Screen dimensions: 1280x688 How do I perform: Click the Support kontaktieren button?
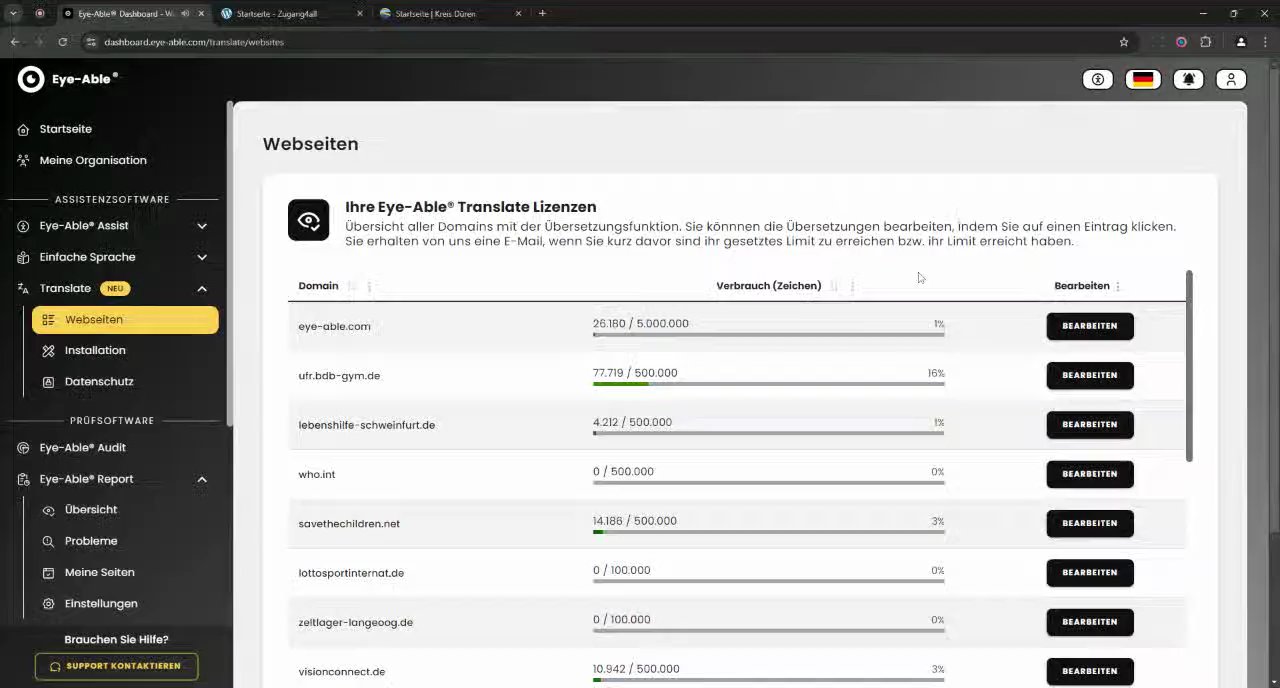click(116, 666)
